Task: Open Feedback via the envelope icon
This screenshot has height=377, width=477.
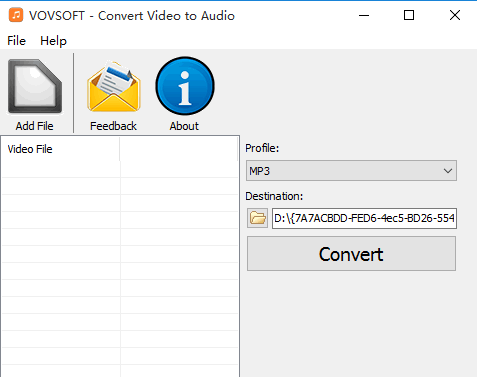Action: coord(114,86)
